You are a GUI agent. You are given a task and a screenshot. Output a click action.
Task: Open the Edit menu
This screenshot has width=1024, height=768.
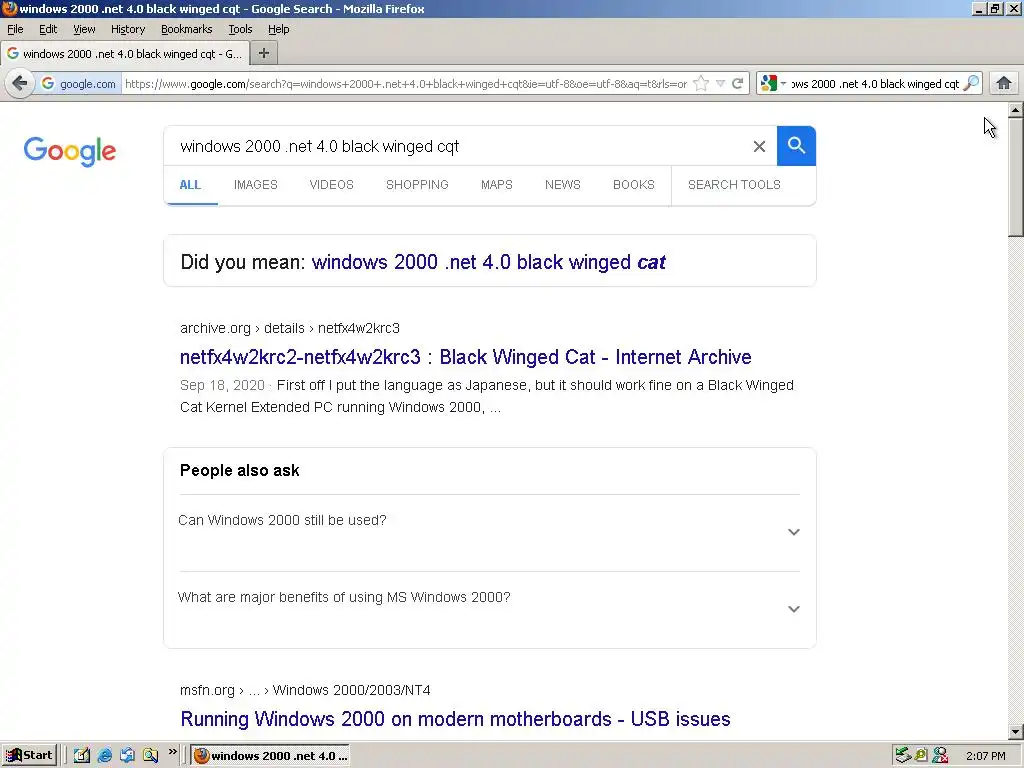click(x=48, y=29)
